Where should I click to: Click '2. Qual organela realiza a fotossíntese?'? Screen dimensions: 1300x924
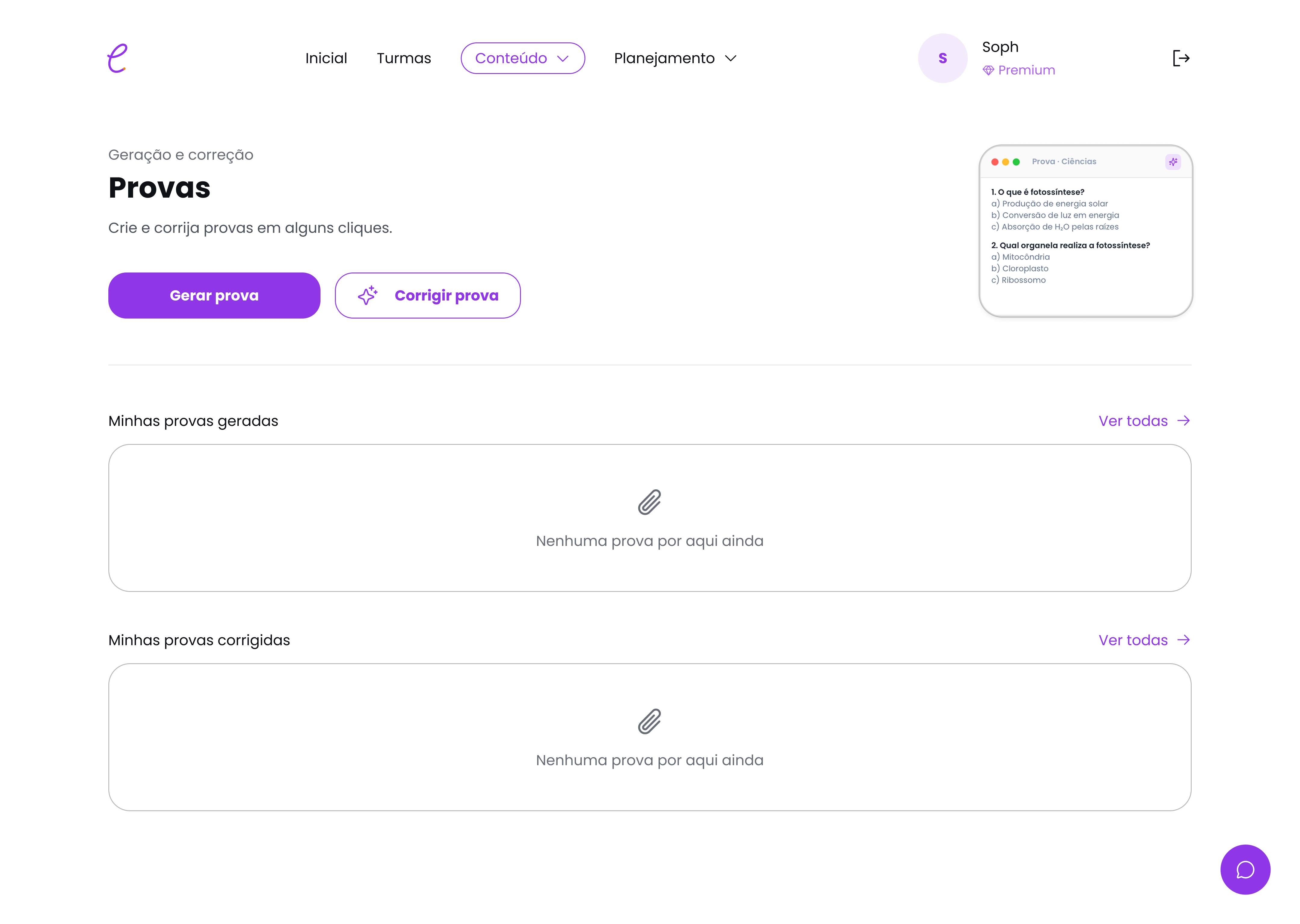pyautogui.click(x=1070, y=245)
